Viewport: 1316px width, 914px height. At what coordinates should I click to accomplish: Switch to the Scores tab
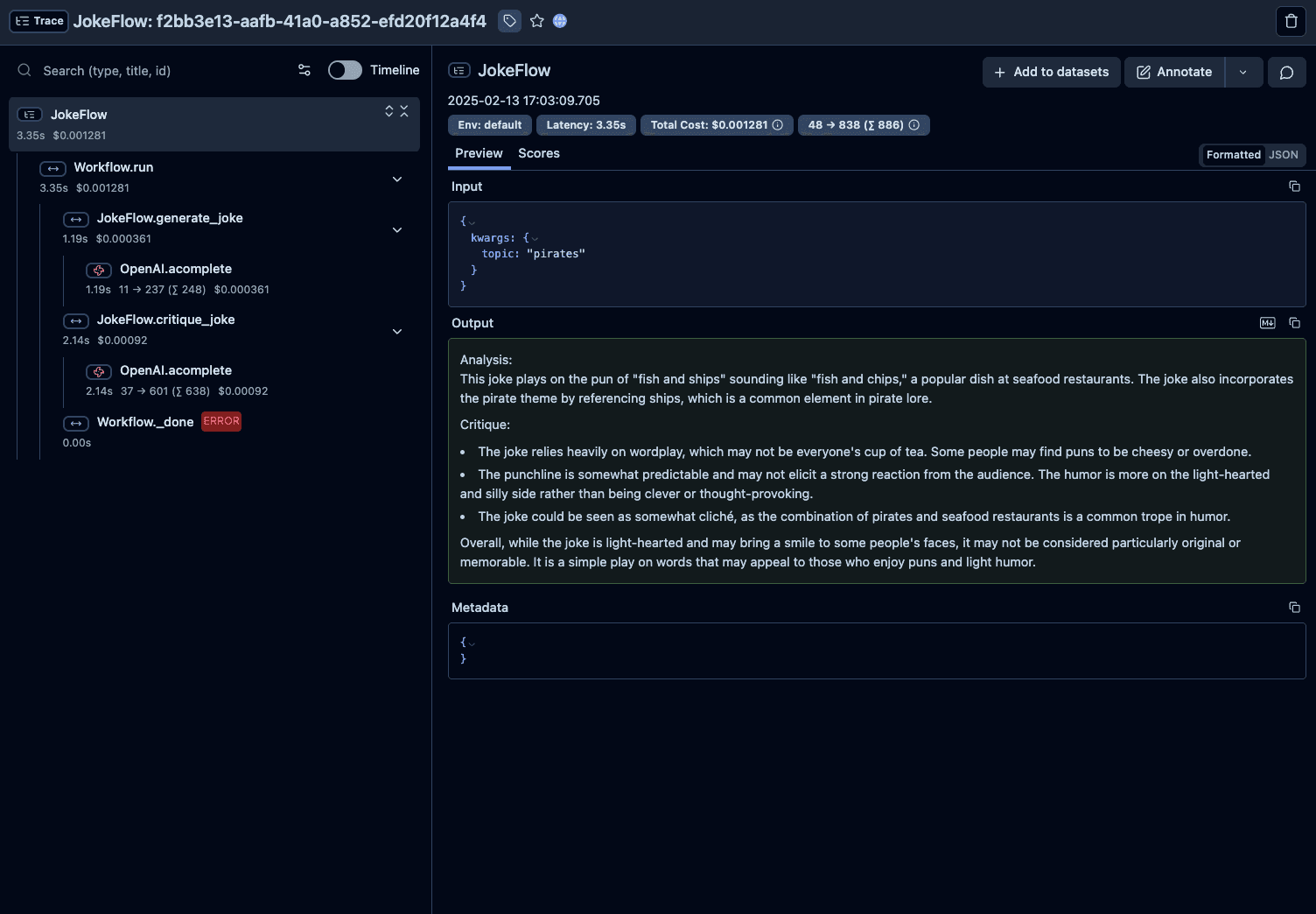(539, 153)
